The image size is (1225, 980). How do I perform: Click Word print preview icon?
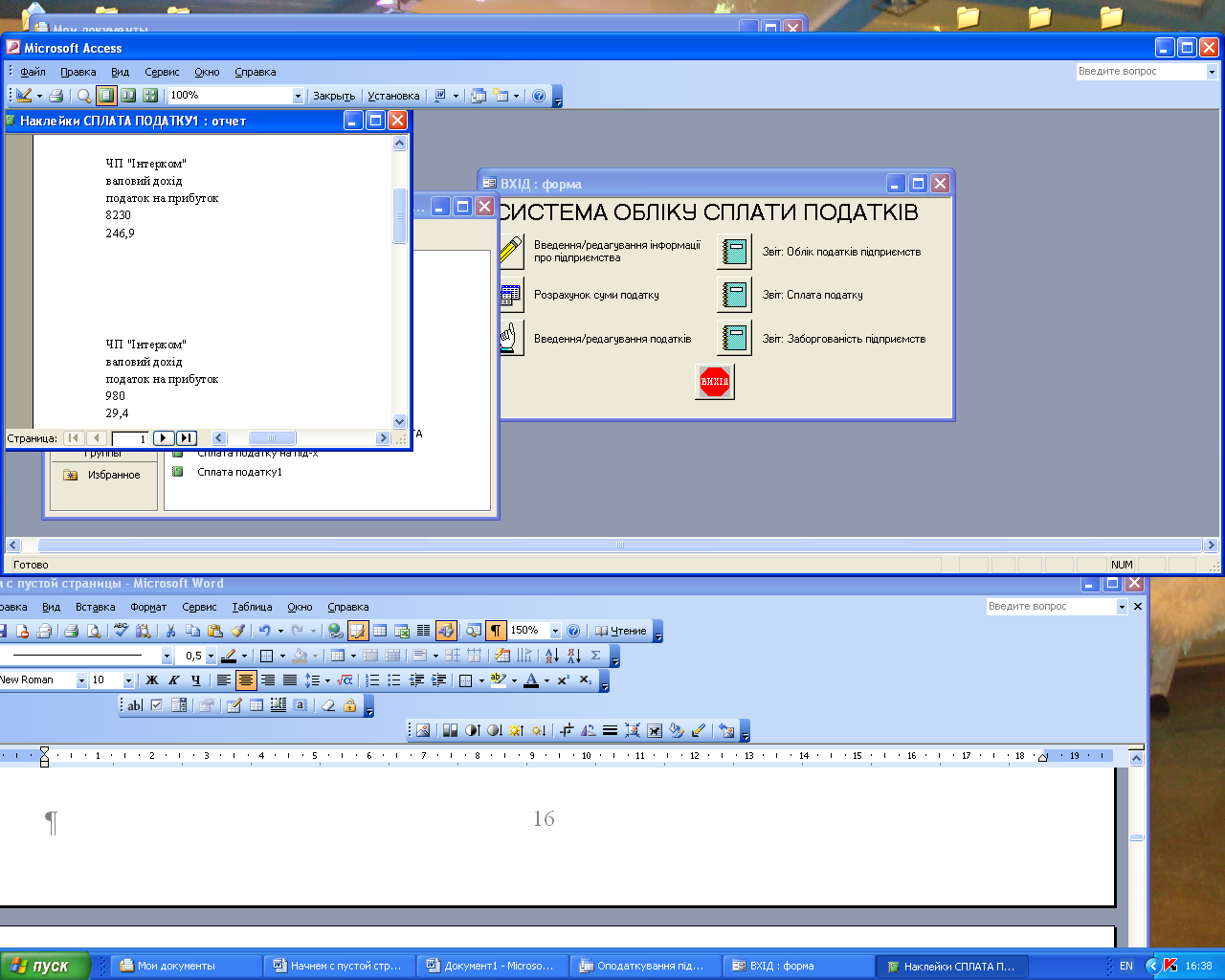point(94,631)
